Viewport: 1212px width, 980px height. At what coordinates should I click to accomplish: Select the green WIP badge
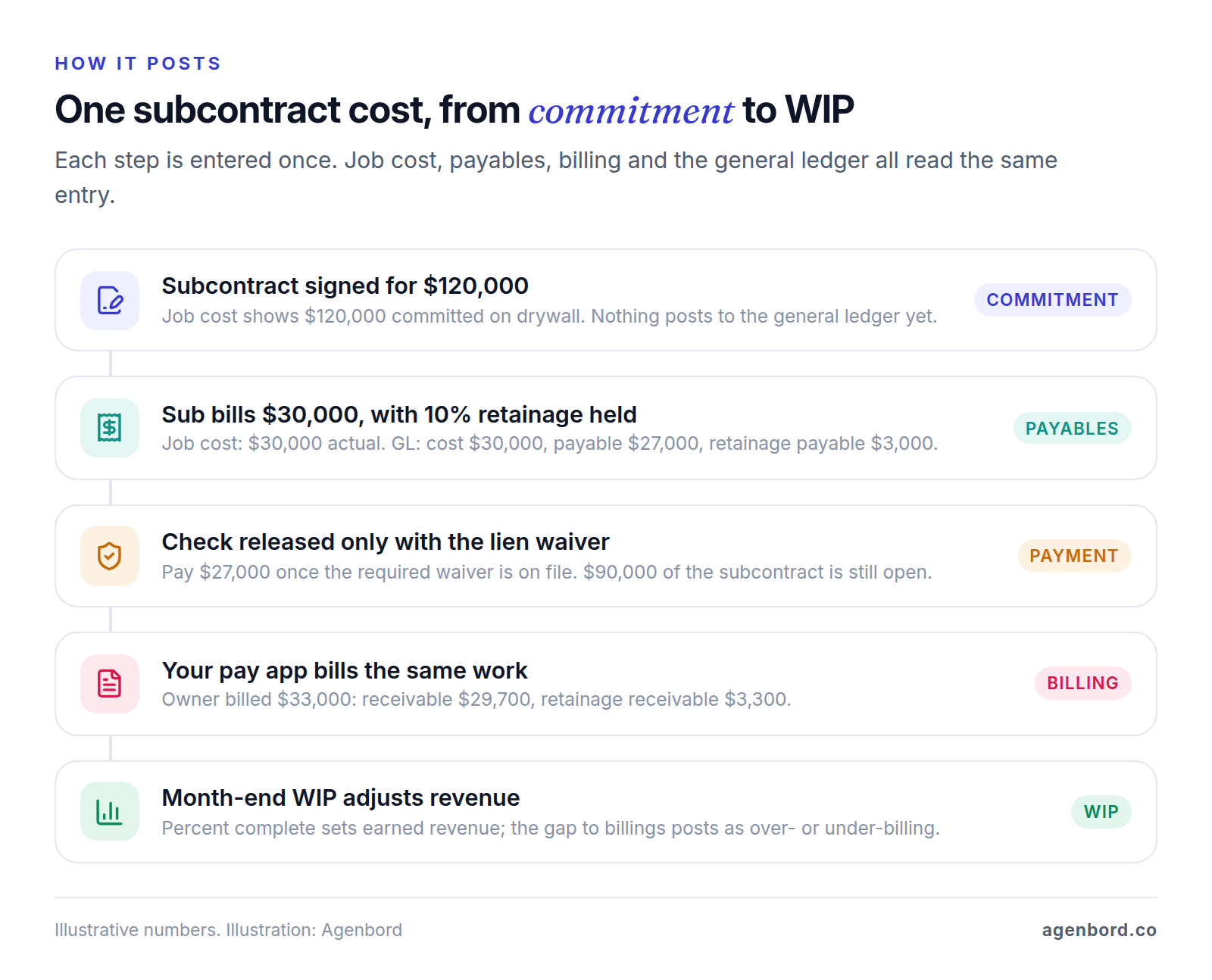[1101, 812]
